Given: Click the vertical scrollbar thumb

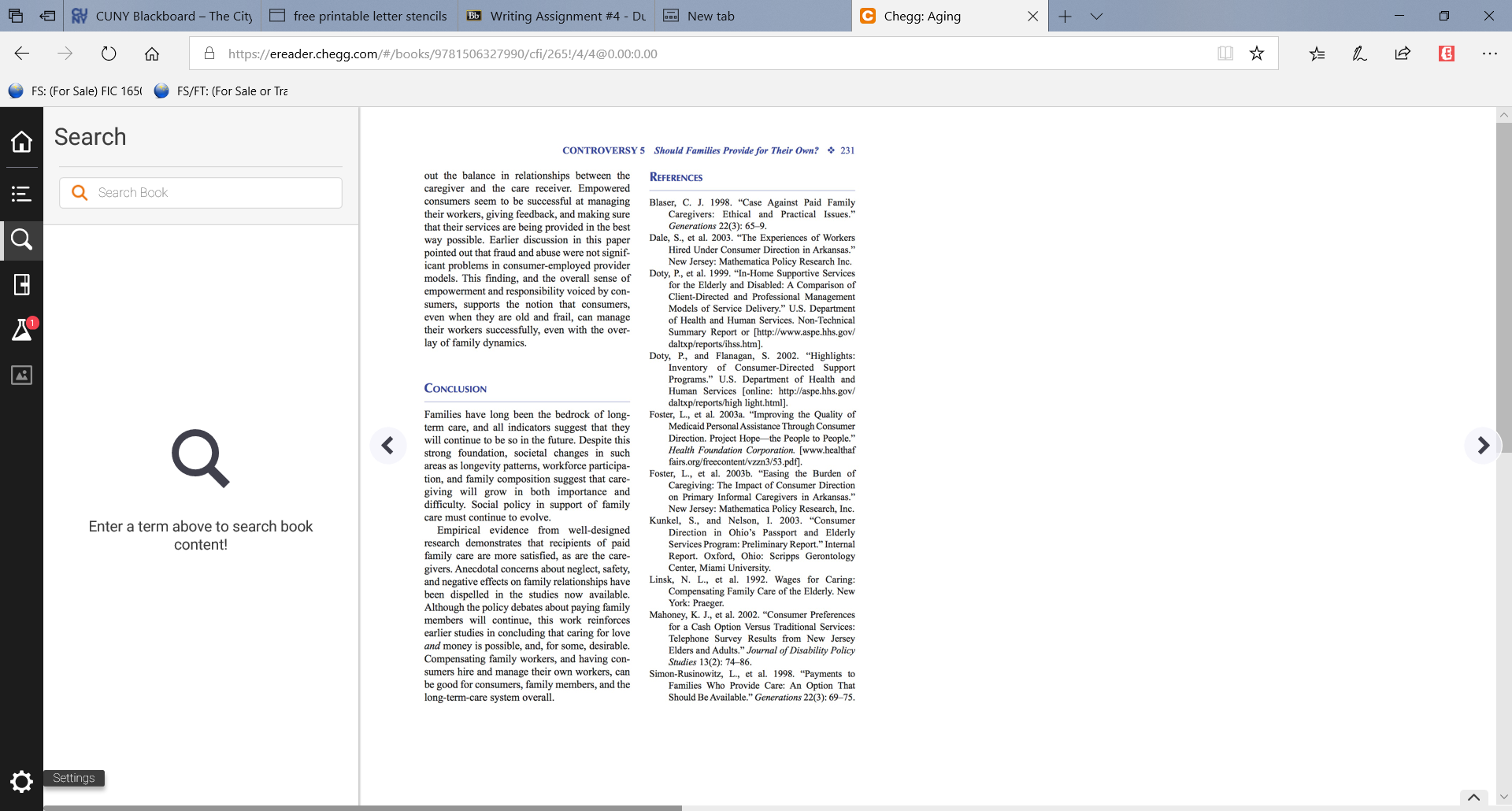Looking at the screenshot, I should [x=1503, y=287].
